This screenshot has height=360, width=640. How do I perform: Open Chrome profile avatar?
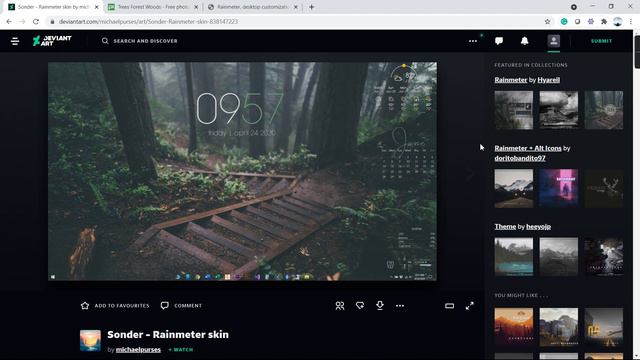[618, 22]
